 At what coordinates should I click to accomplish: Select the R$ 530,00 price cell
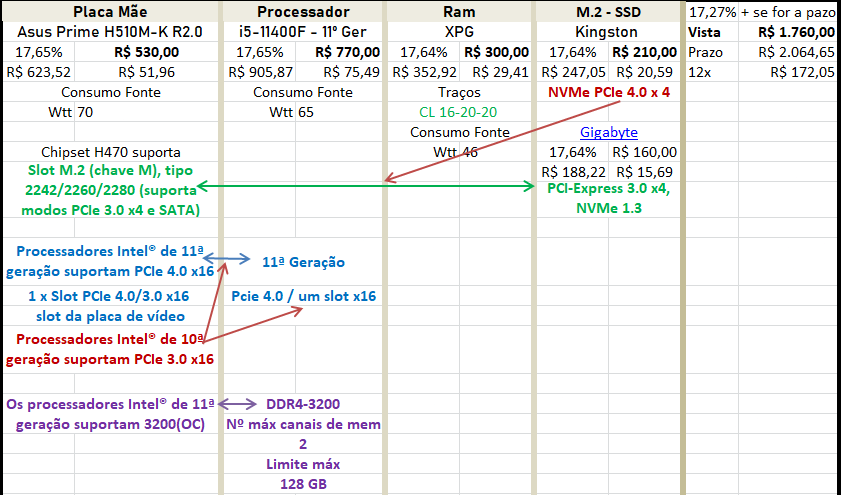(146, 52)
